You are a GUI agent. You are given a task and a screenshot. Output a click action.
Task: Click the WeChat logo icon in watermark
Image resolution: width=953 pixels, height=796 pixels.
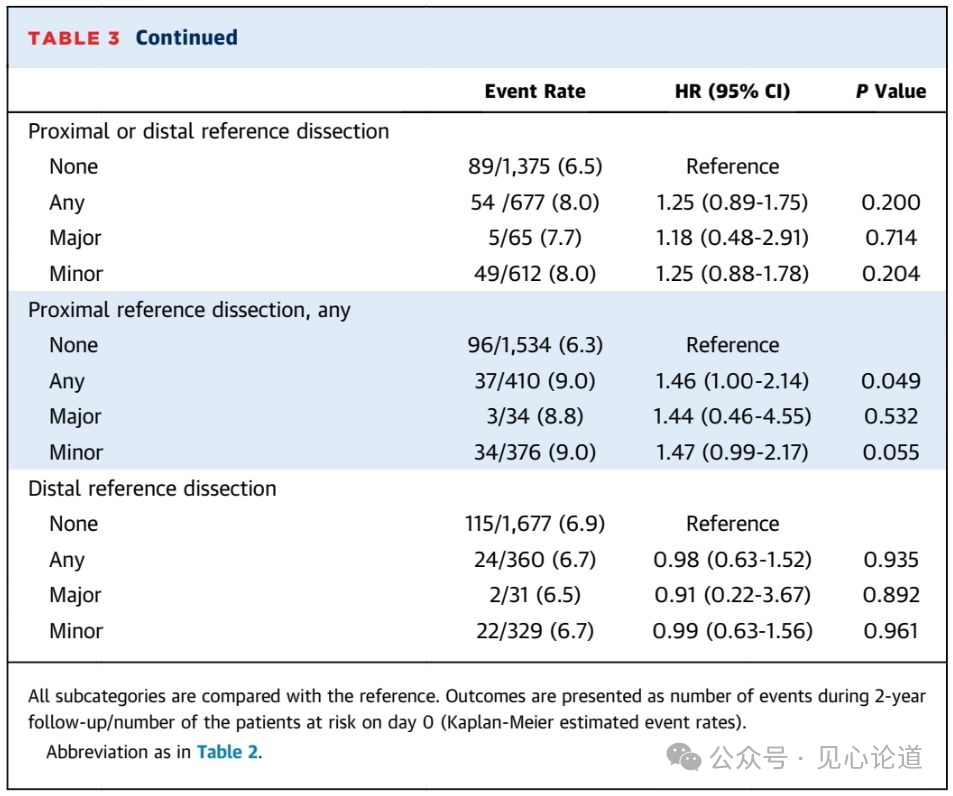[x=684, y=758]
